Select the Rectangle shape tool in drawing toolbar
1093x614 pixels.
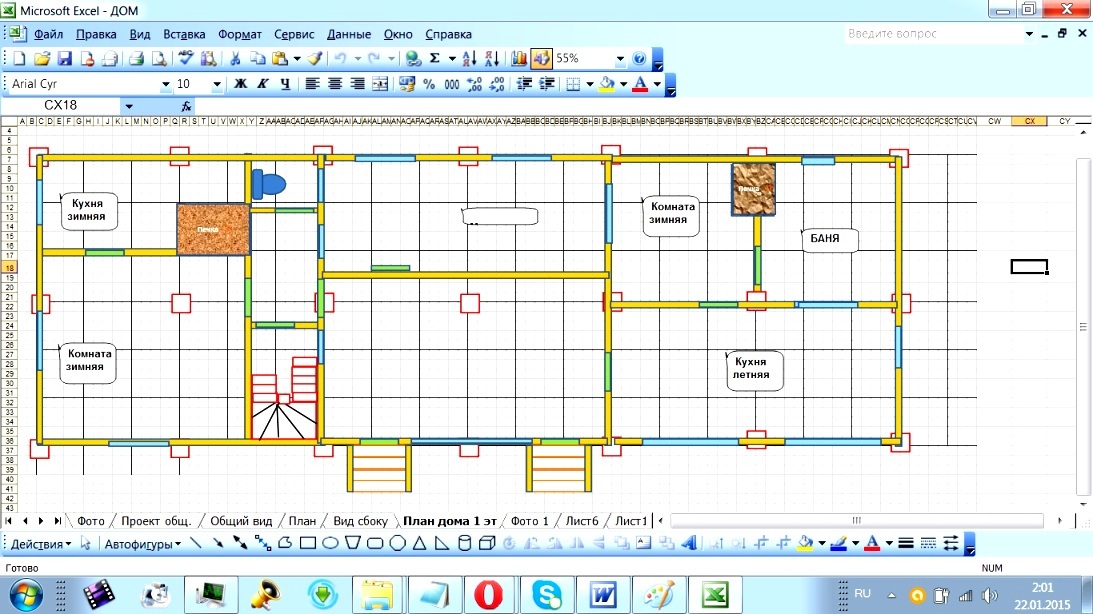pyautogui.click(x=308, y=544)
